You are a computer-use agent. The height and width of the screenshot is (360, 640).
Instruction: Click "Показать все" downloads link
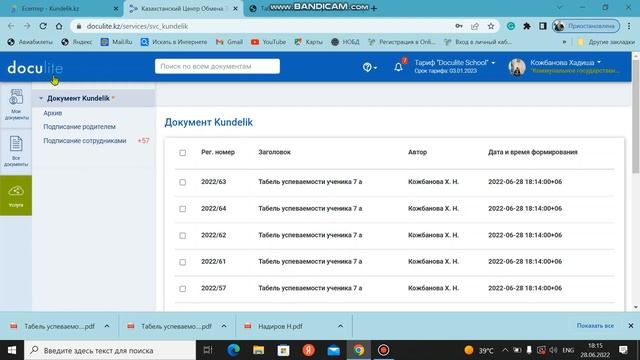(x=595, y=326)
